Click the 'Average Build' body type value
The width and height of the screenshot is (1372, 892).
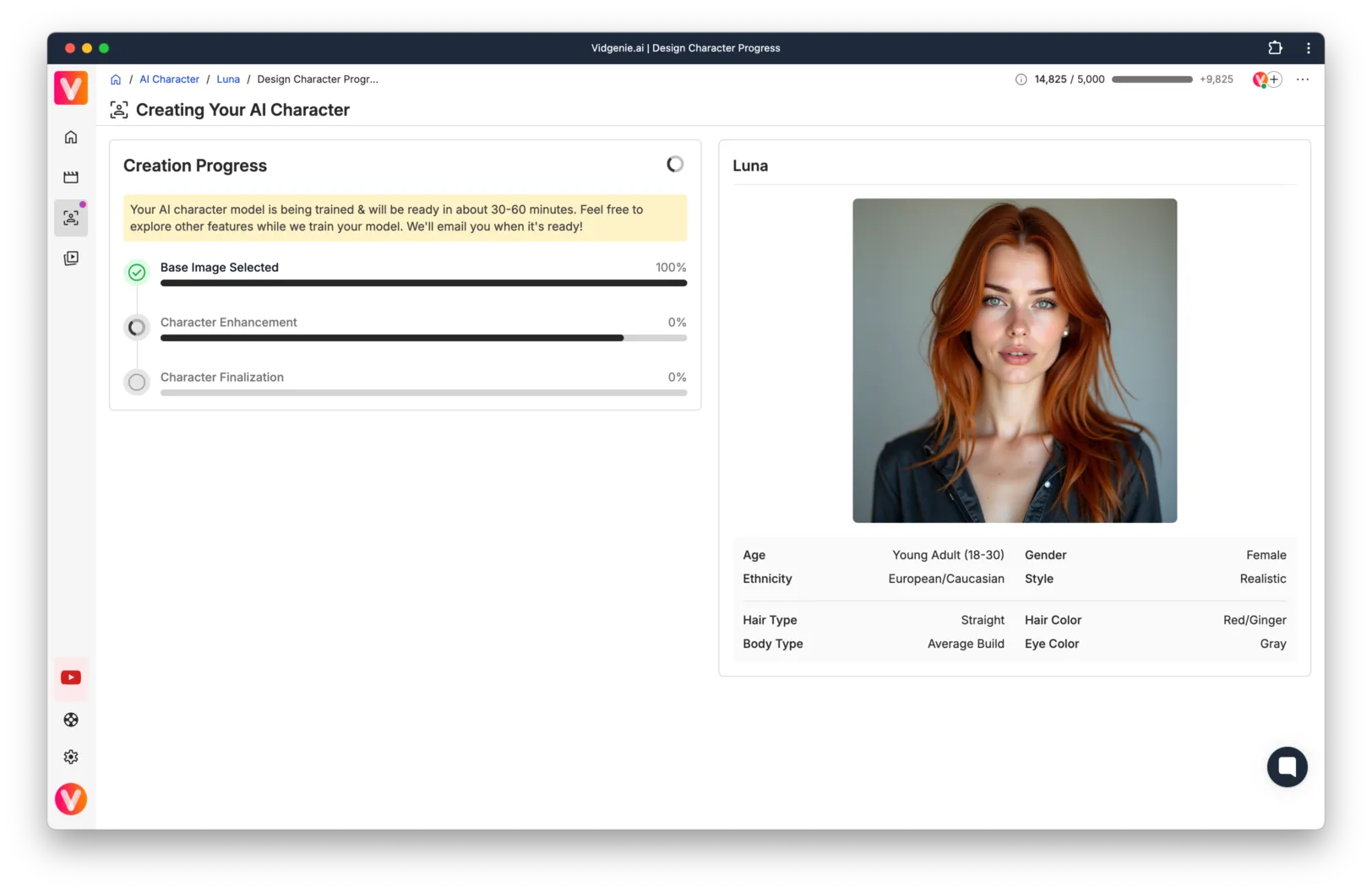[966, 644]
